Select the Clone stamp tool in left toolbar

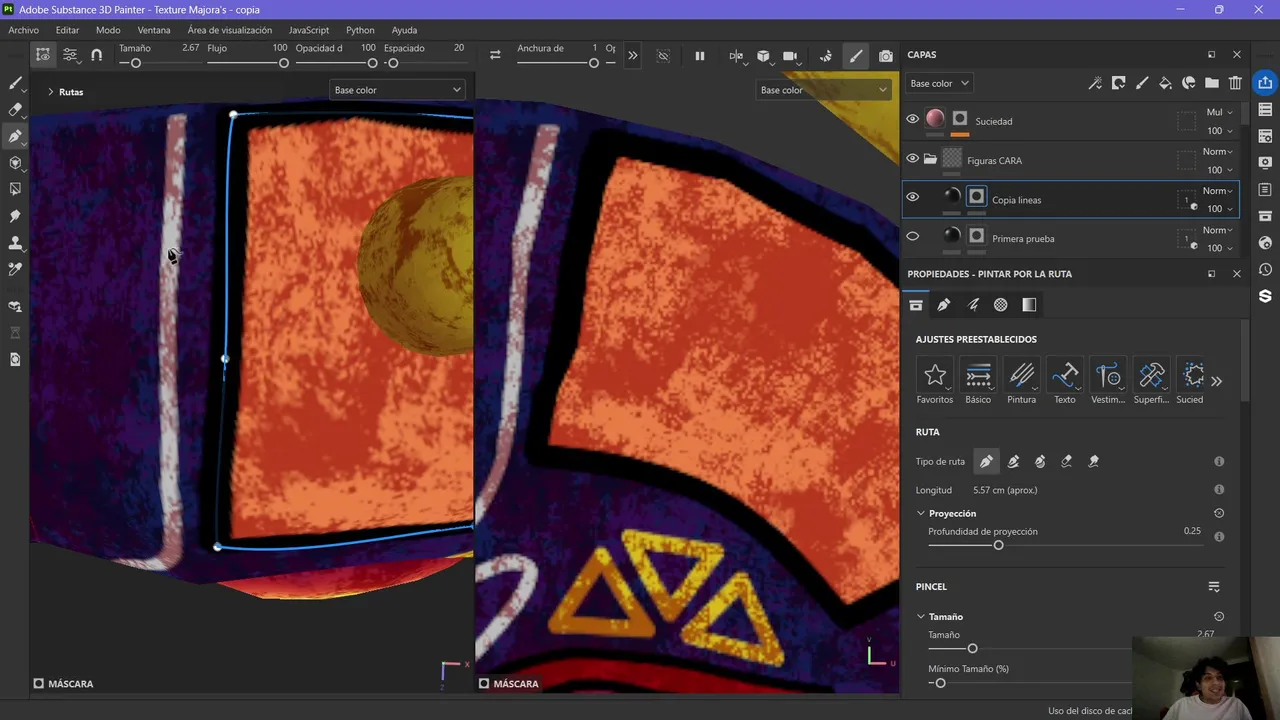click(15, 243)
